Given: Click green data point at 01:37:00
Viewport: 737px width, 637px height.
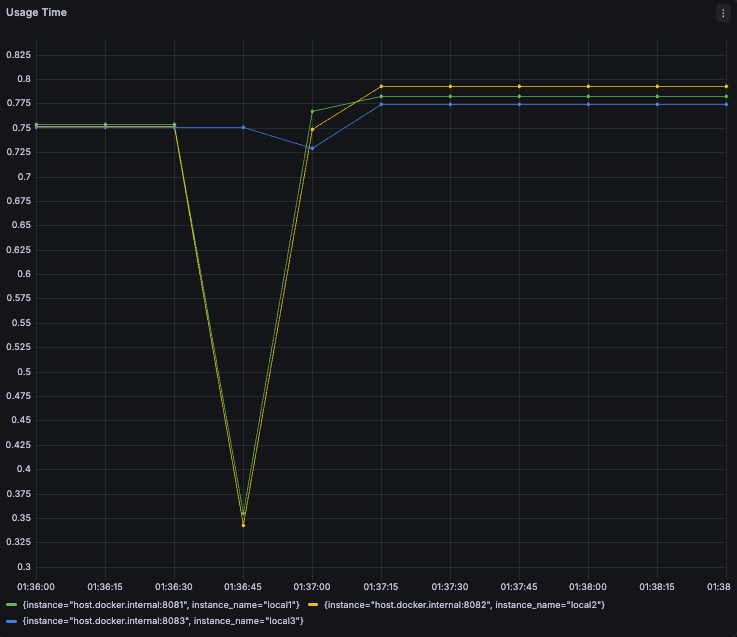Looking at the screenshot, I should click(x=313, y=111).
